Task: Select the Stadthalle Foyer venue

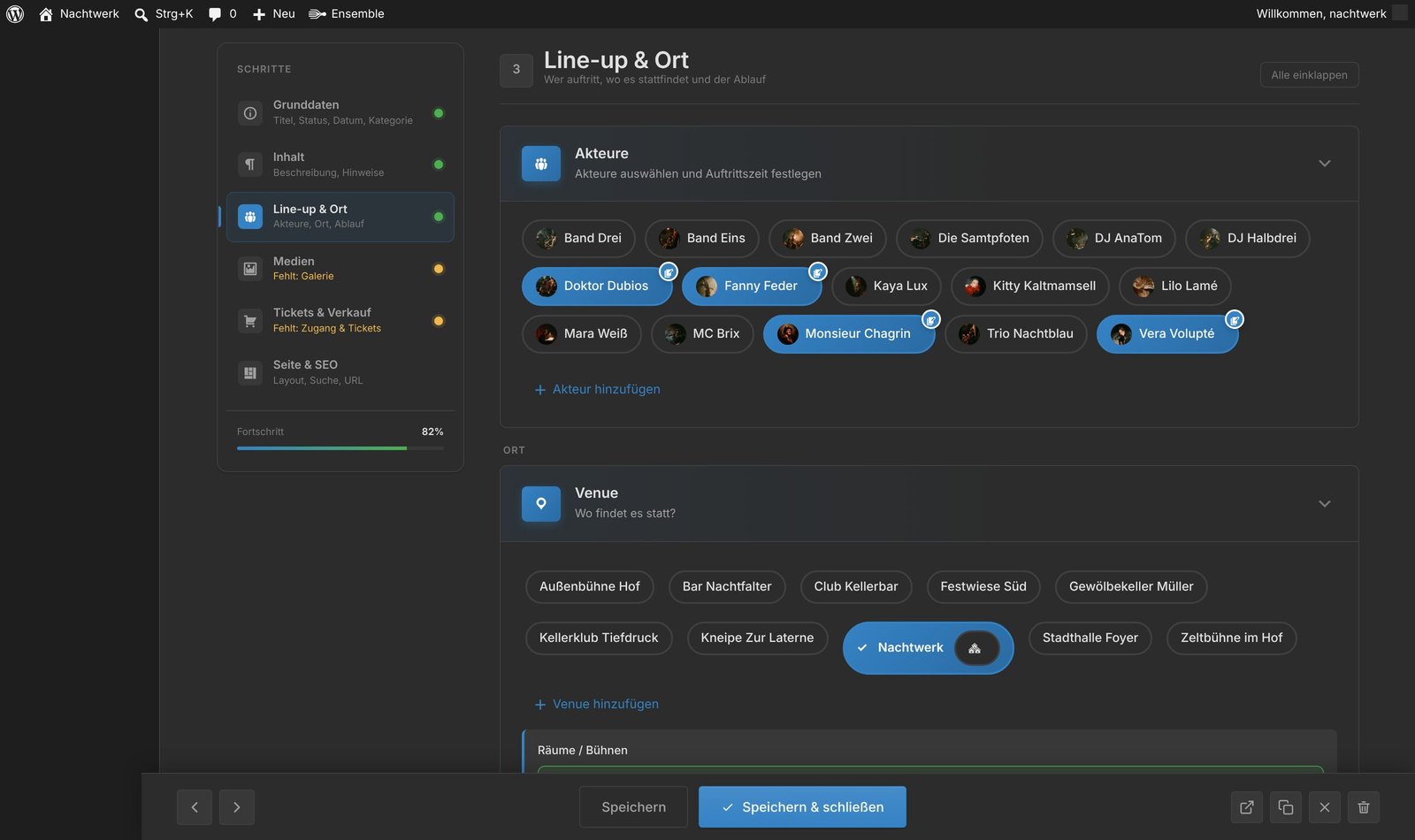Action: [x=1090, y=638]
